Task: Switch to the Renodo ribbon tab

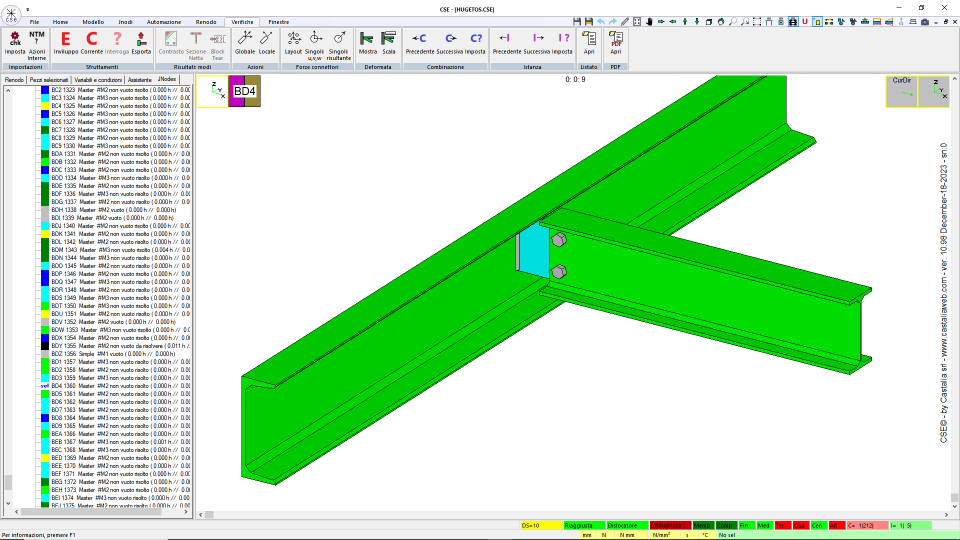Action: pyautogui.click(x=206, y=22)
